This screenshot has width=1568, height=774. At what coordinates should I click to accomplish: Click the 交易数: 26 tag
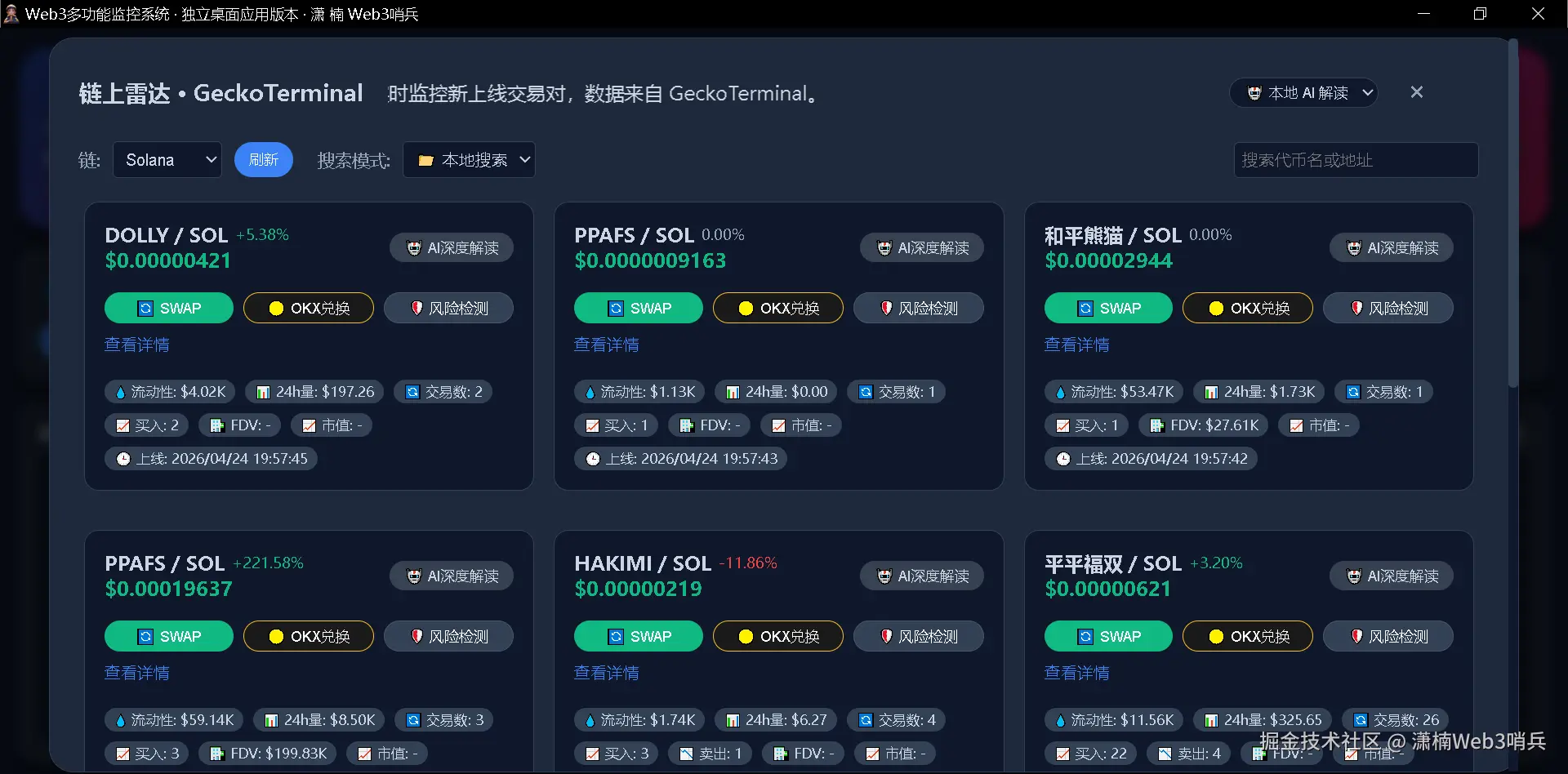[x=1396, y=721]
